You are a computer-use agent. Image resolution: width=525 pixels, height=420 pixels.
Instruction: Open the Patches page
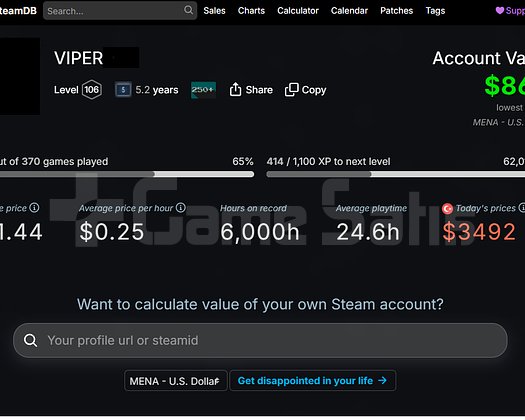396,11
